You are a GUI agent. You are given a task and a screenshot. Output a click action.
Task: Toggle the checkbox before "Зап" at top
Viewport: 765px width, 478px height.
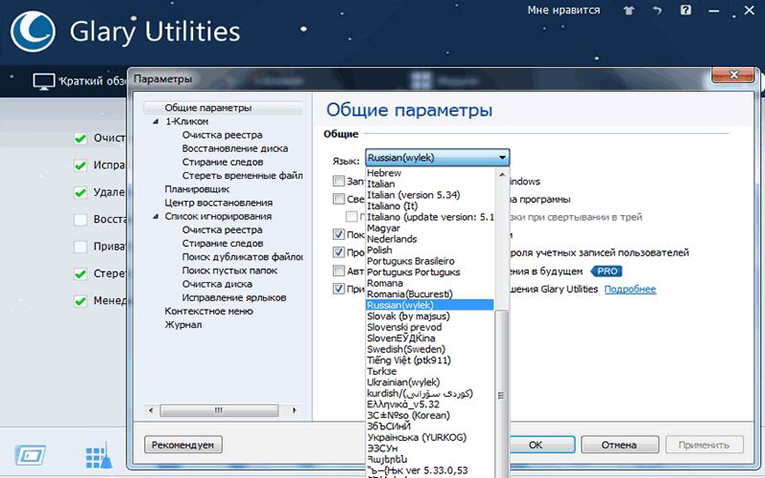[339, 181]
